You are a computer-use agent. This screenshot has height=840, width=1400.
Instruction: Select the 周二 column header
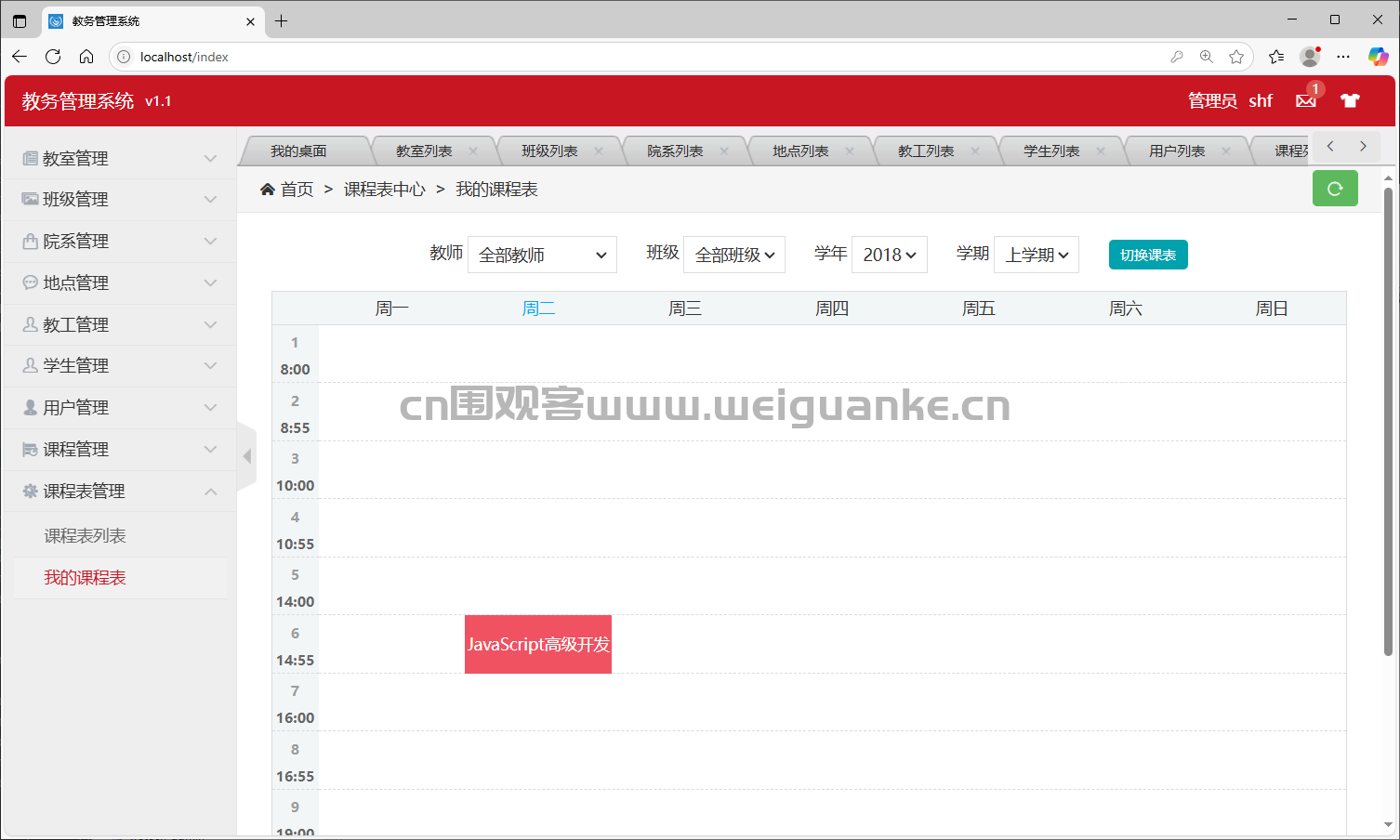(538, 308)
